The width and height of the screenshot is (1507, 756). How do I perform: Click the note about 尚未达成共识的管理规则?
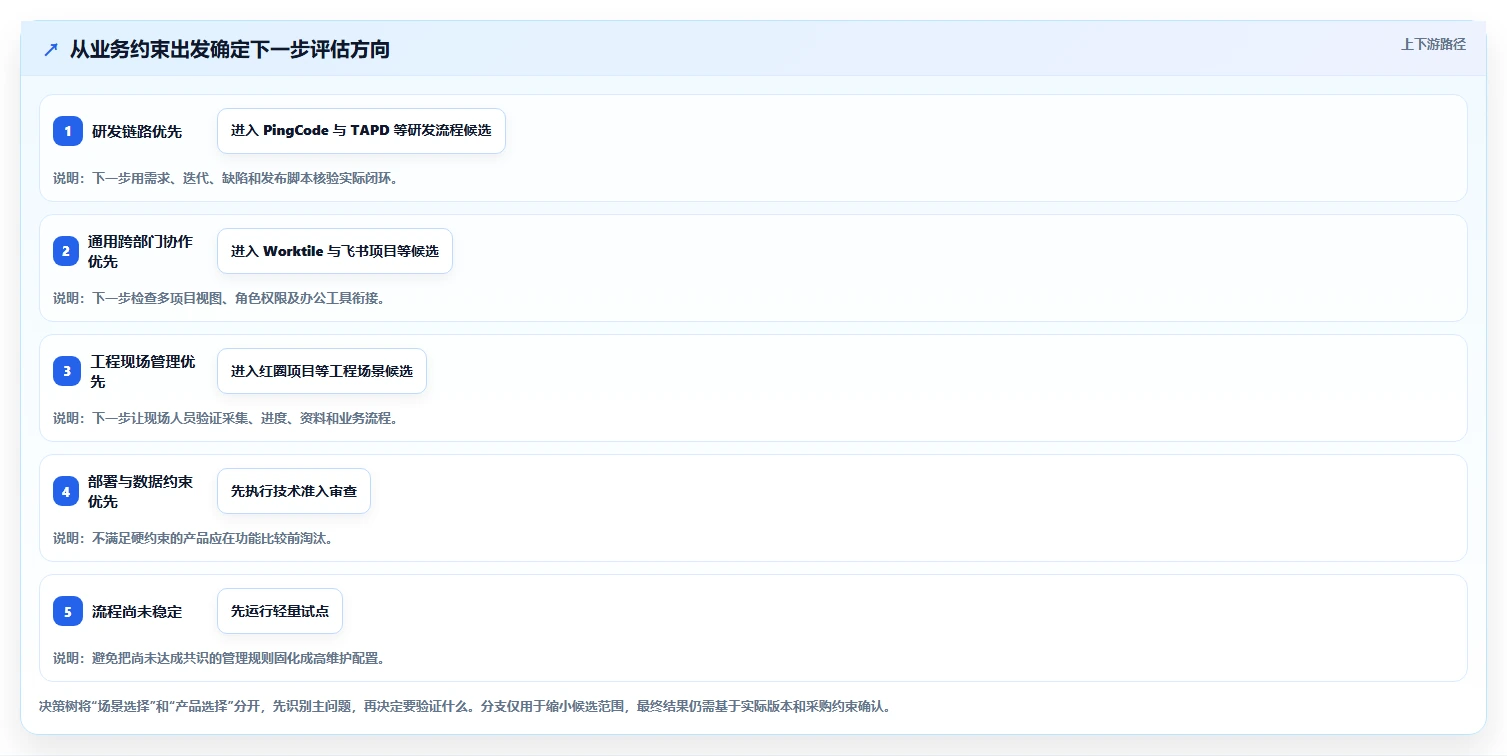[x=219, y=658]
